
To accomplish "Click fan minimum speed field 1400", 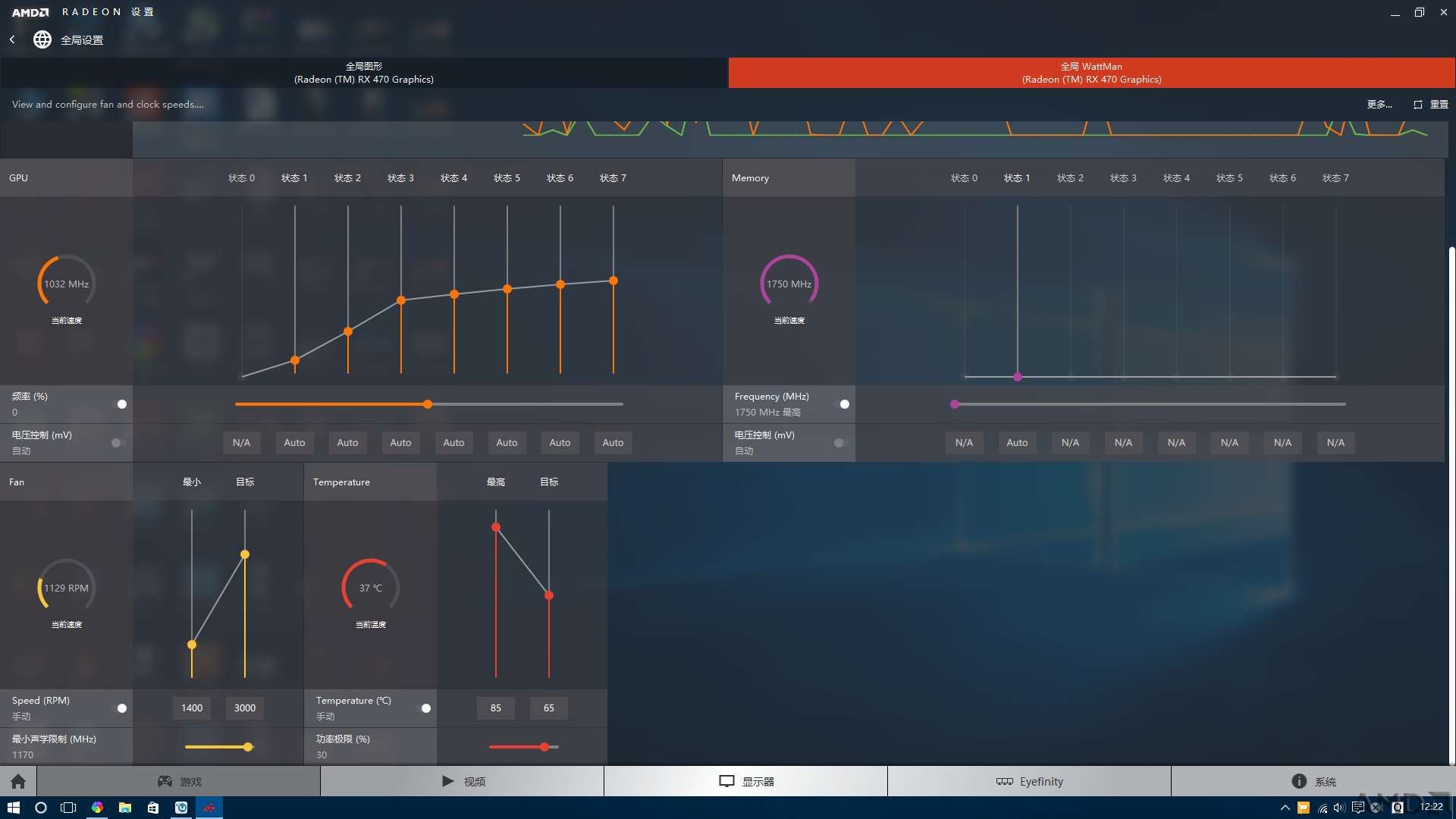I will point(192,708).
